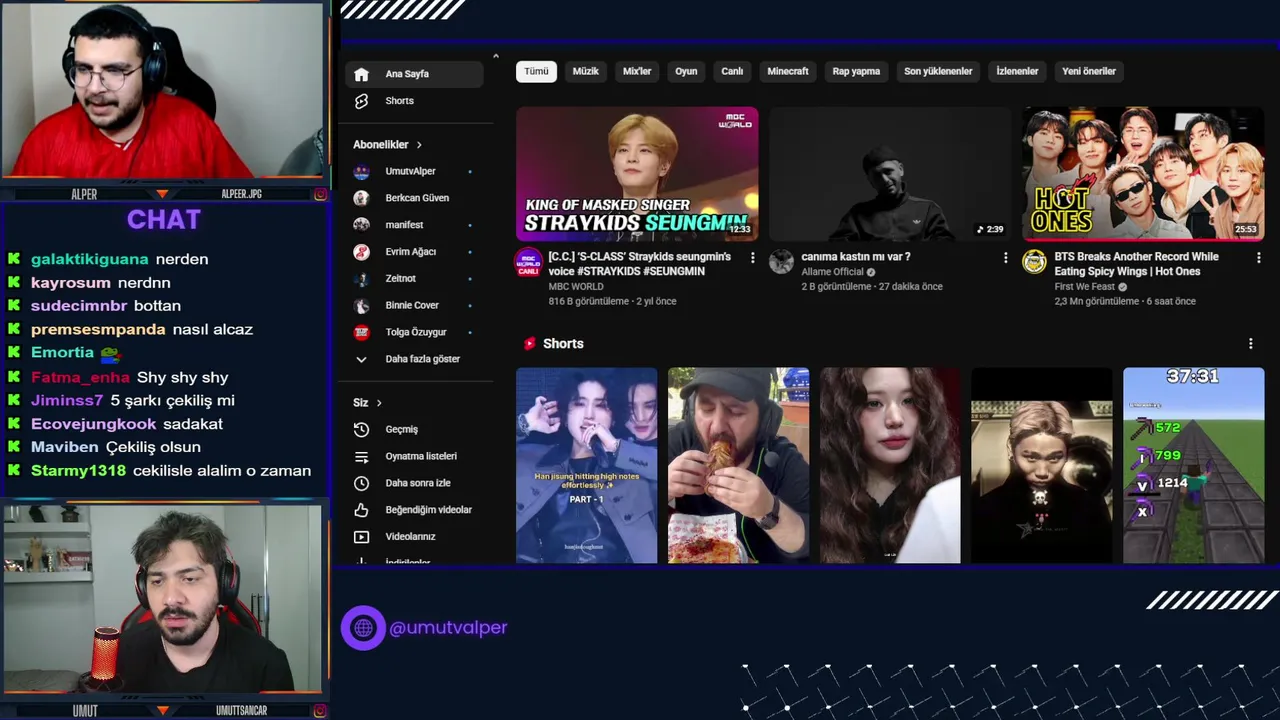Open the Ana Sayfa home icon

click(361, 74)
